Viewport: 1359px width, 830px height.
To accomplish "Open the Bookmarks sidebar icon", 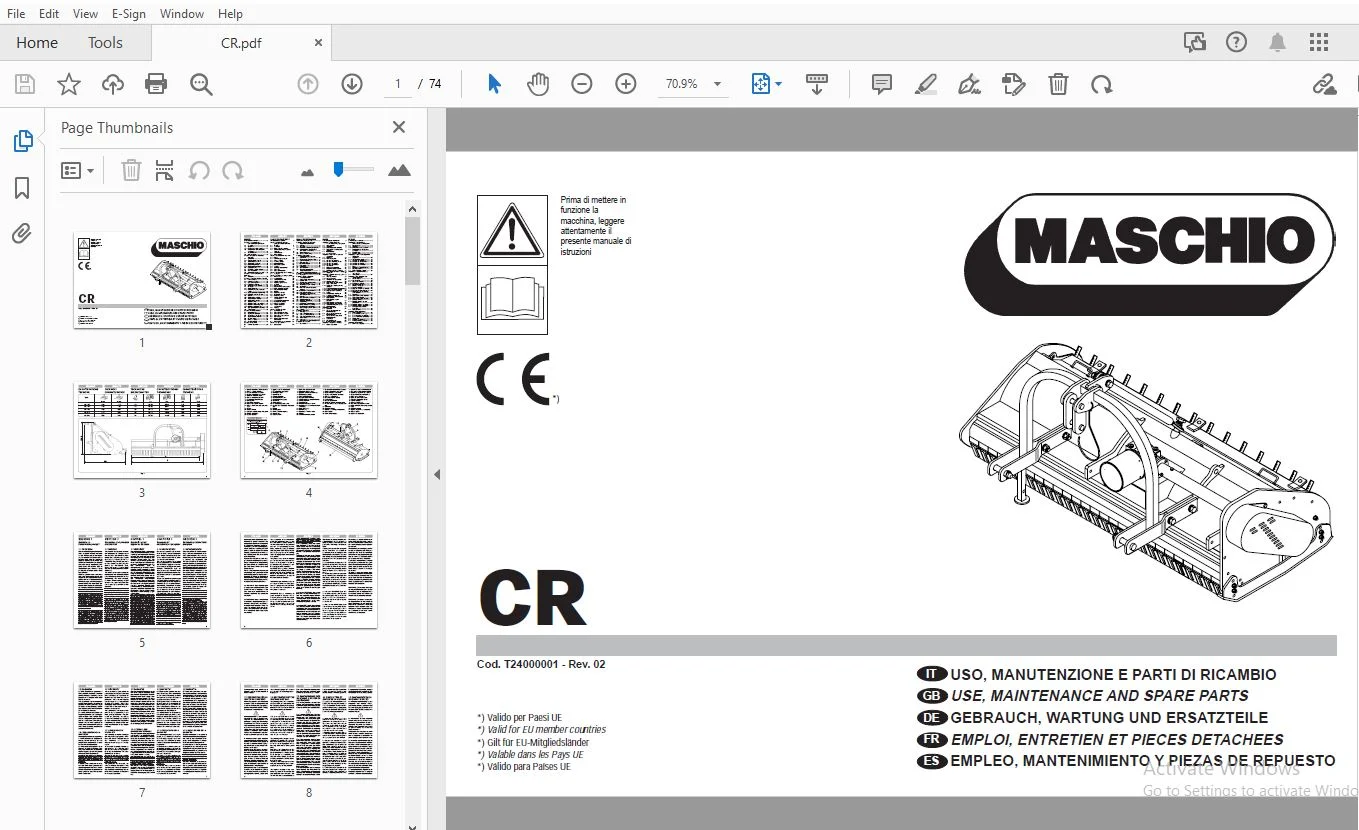I will click(x=22, y=188).
